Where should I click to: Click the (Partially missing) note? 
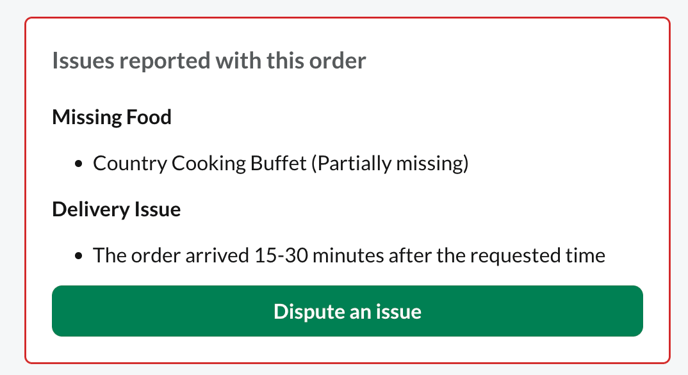tap(390, 164)
